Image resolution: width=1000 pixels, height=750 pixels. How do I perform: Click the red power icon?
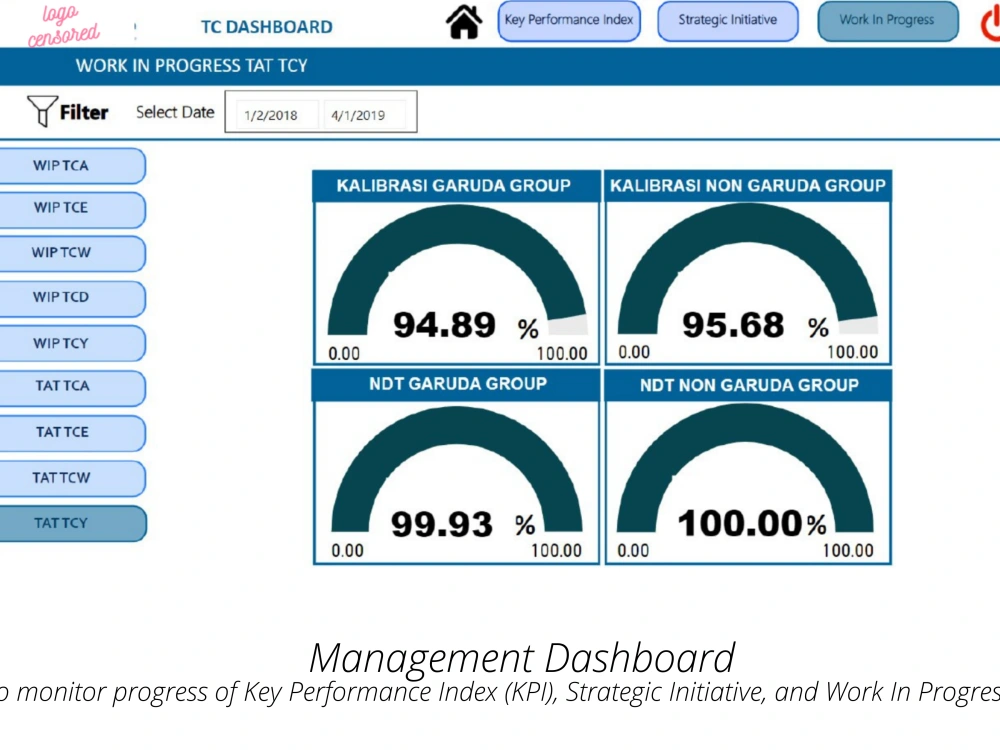[990, 24]
